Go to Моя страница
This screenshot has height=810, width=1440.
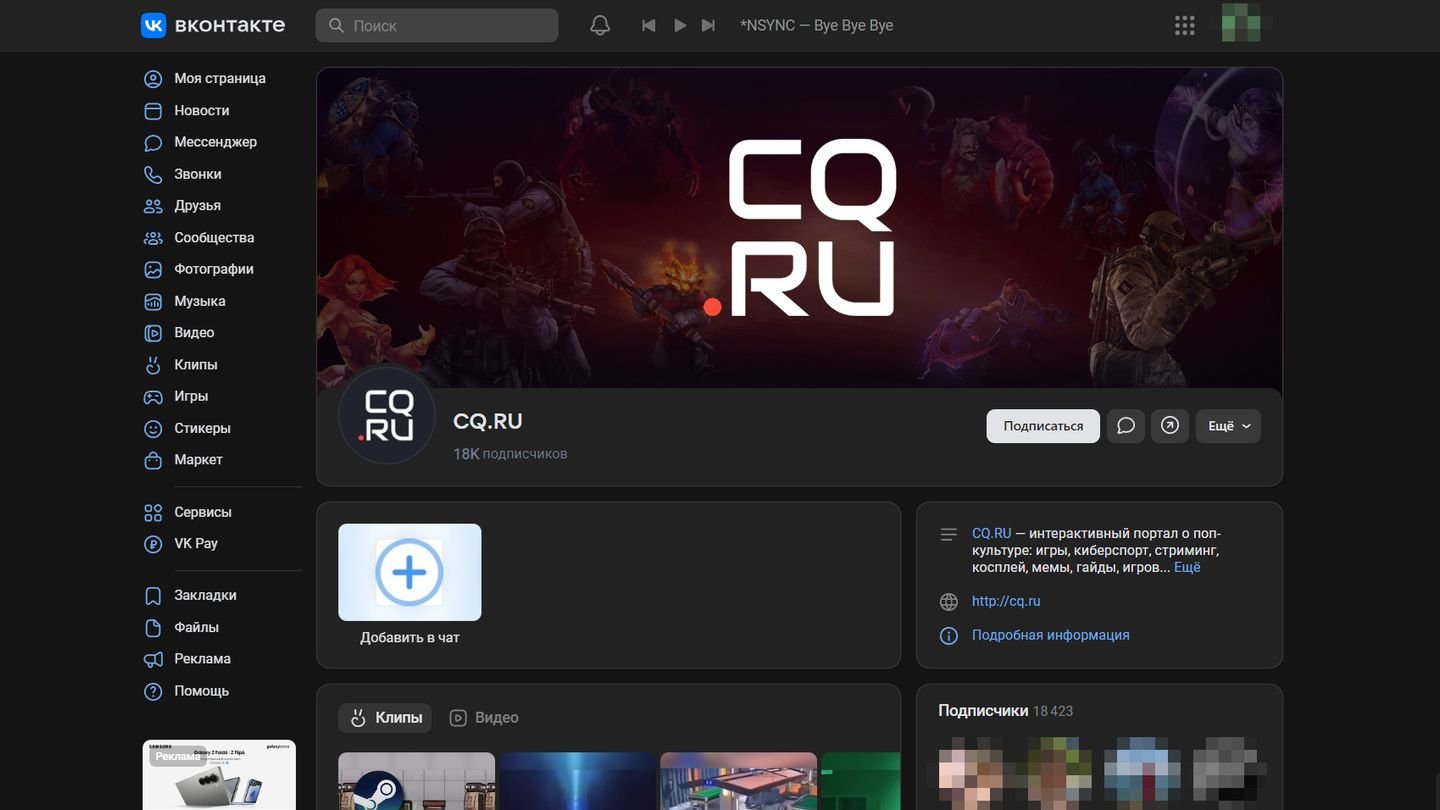click(x=220, y=78)
